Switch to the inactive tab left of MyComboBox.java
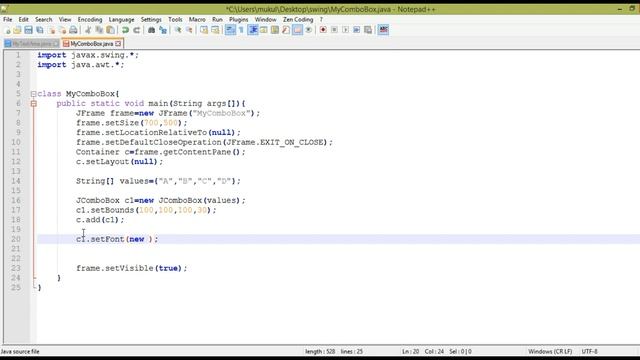640x360 pixels. 32,44
